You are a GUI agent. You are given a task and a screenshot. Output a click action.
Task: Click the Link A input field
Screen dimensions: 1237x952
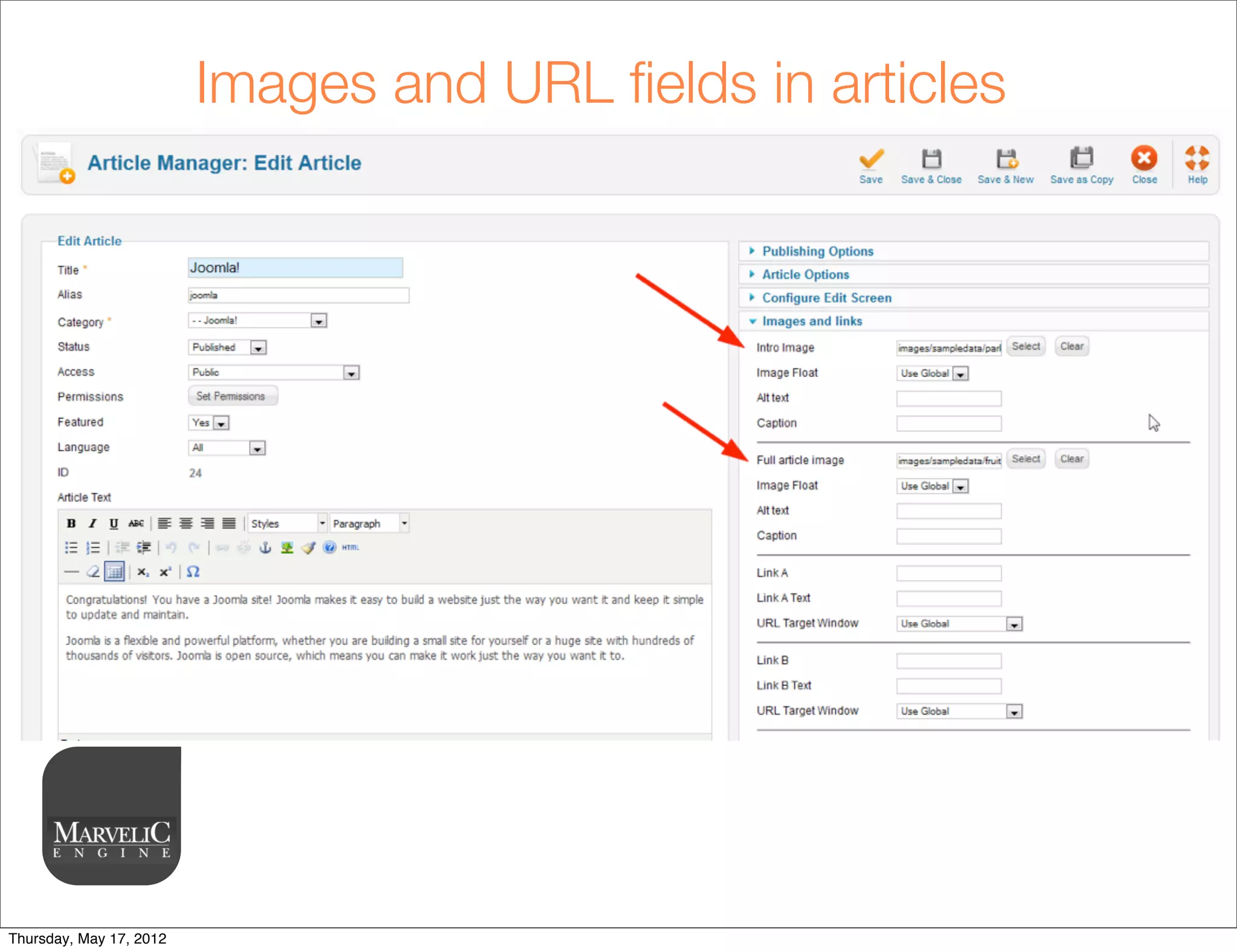pyautogui.click(x=949, y=573)
